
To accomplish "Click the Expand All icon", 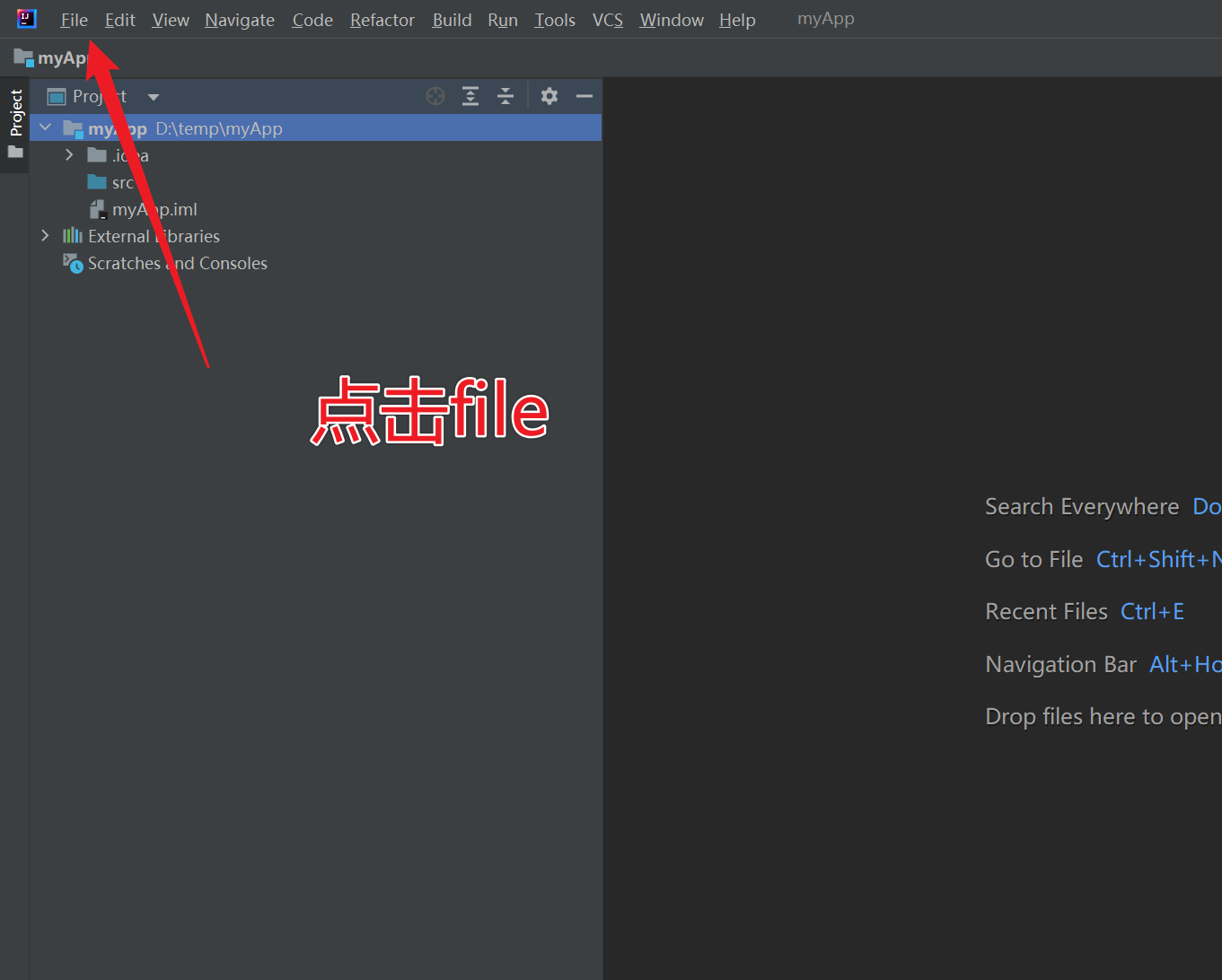I will pos(470,96).
